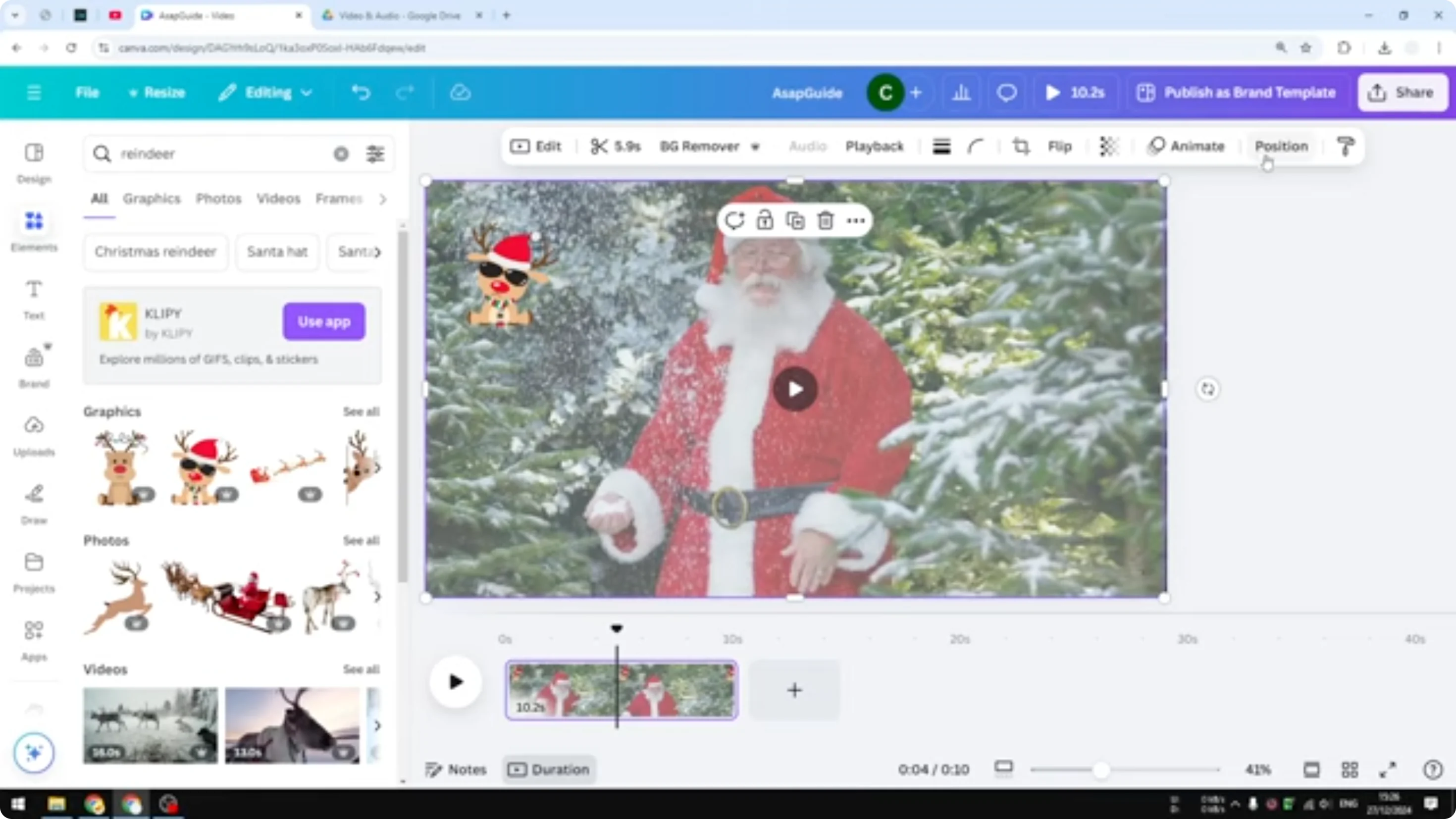Open the BG Remover dropdown

pyautogui.click(x=756, y=147)
